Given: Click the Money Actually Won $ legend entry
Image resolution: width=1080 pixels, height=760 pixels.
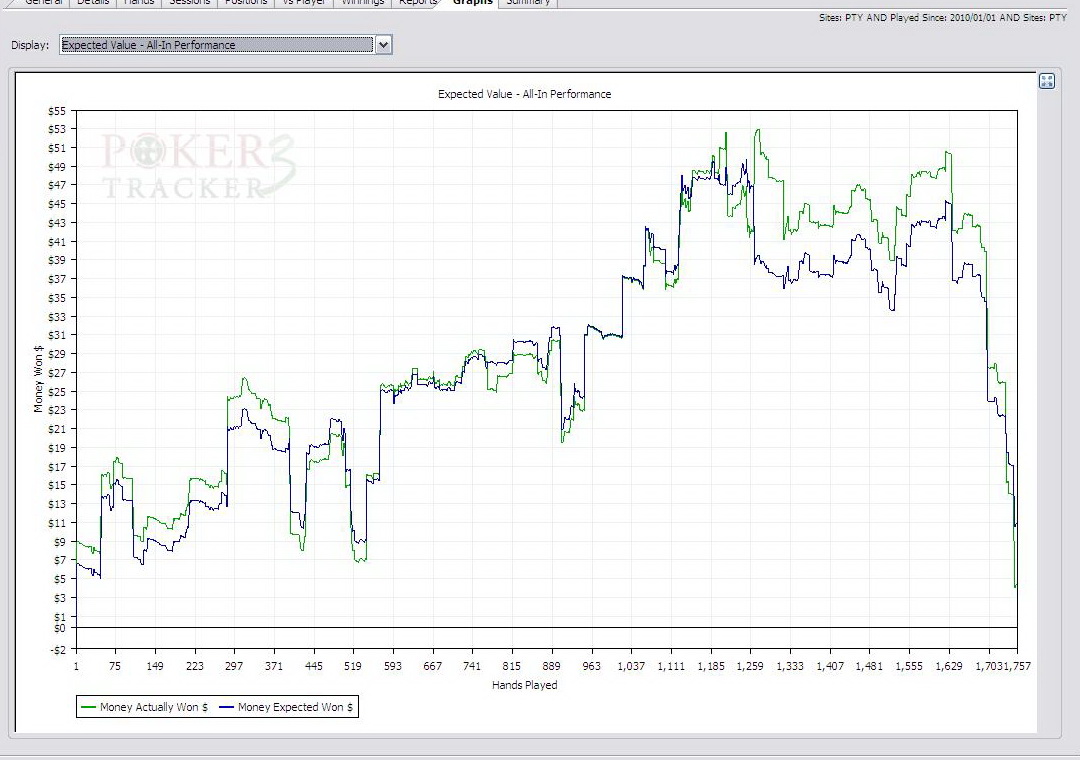Looking at the screenshot, I should pos(145,707).
